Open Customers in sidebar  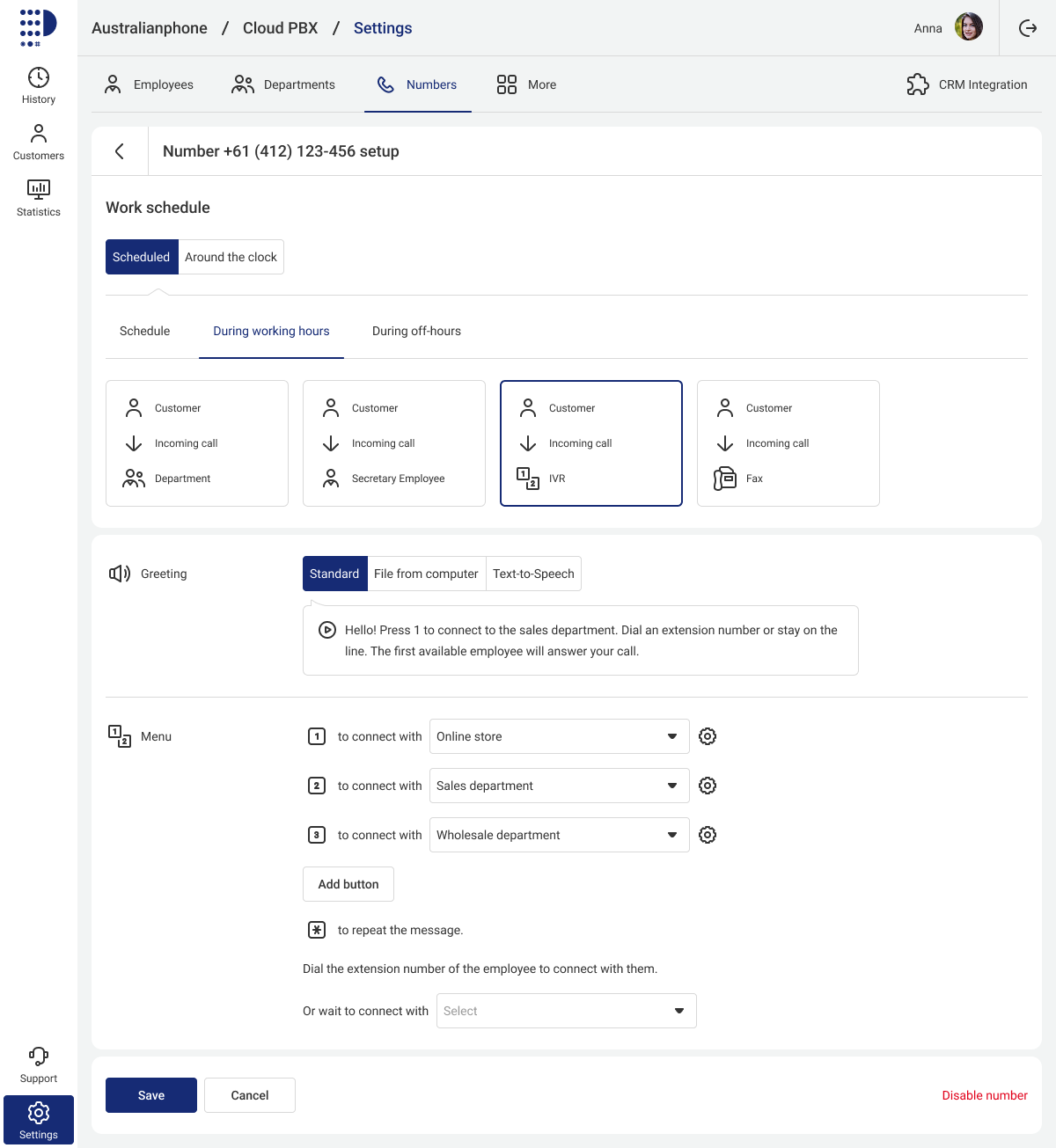click(x=39, y=143)
